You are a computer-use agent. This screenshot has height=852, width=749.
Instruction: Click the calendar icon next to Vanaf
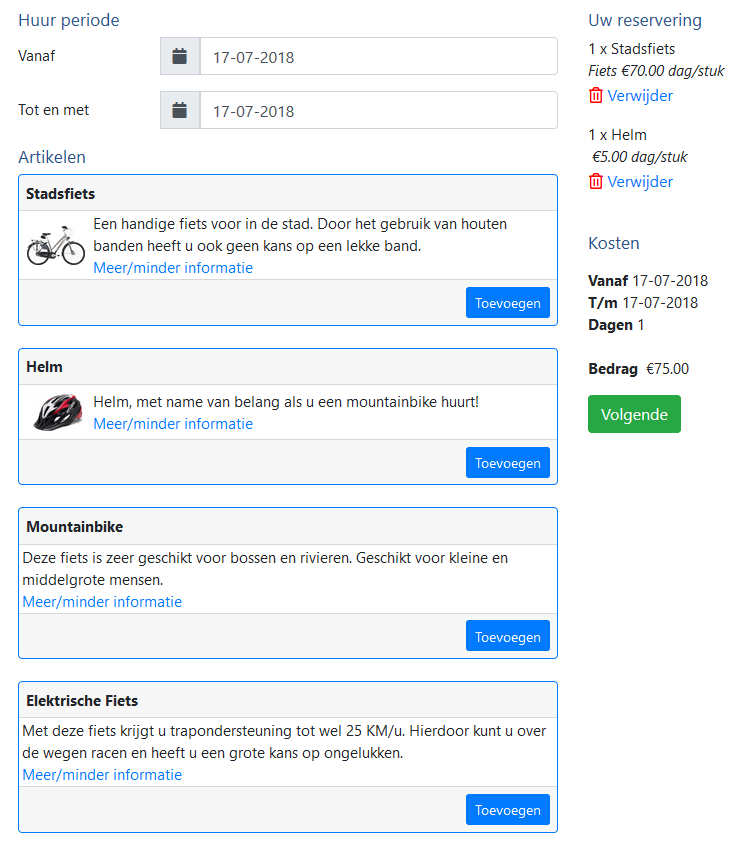click(179, 56)
